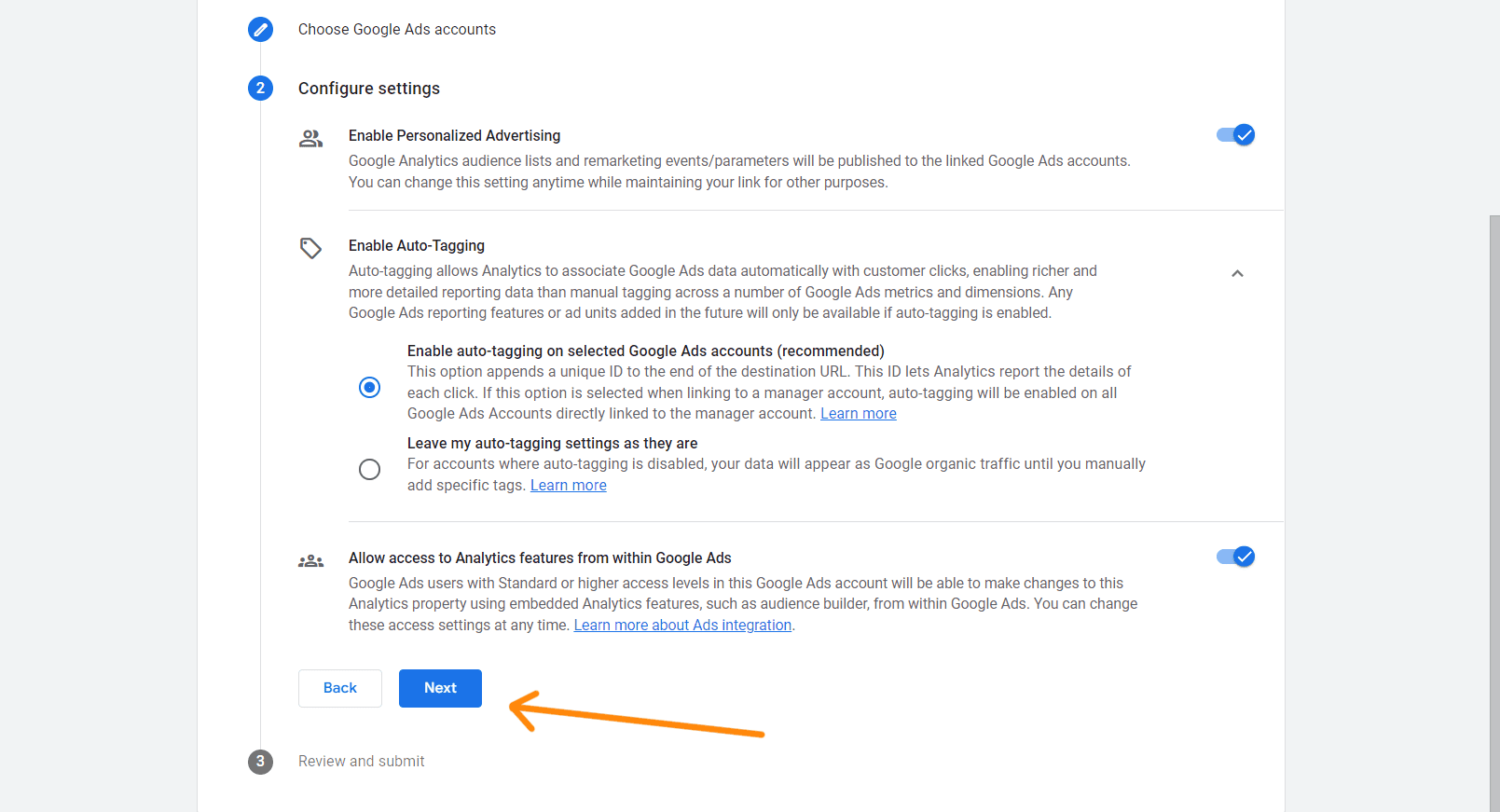Click the Back button

[340, 688]
